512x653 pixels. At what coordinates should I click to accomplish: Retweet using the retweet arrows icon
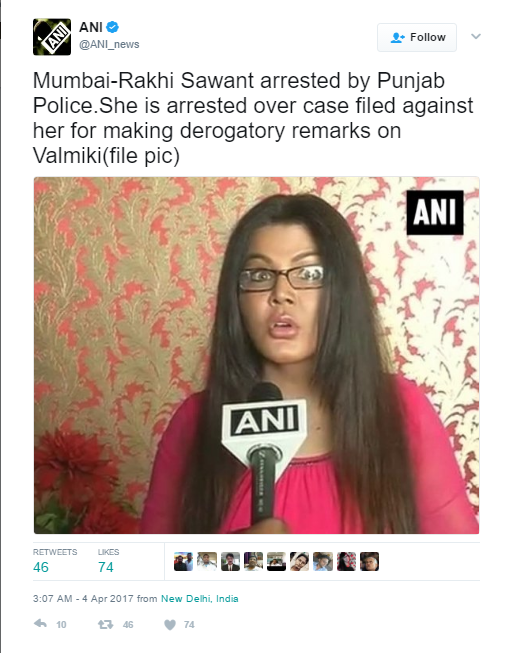tap(105, 624)
